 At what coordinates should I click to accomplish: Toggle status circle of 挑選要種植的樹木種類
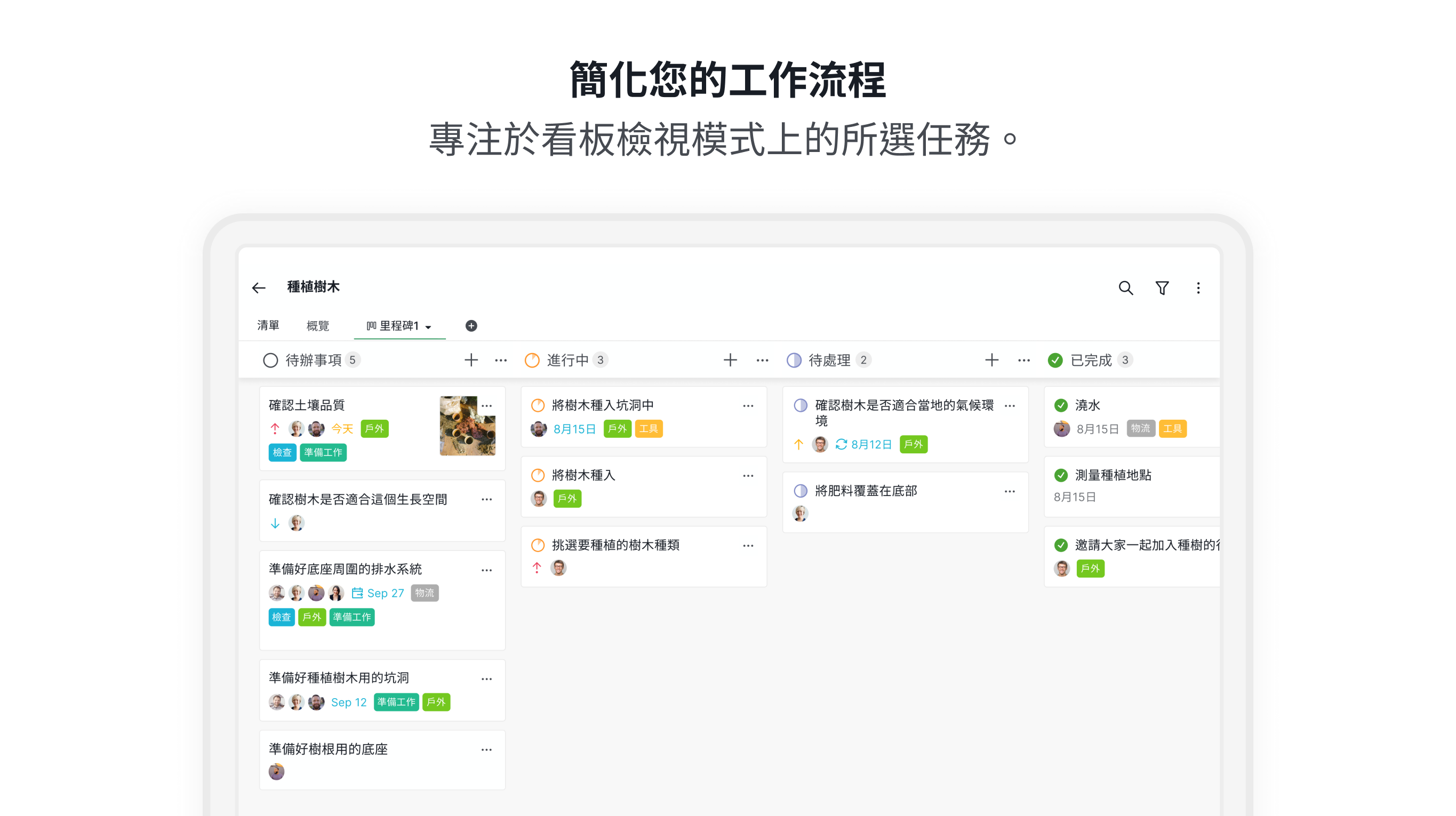coord(538,545)
